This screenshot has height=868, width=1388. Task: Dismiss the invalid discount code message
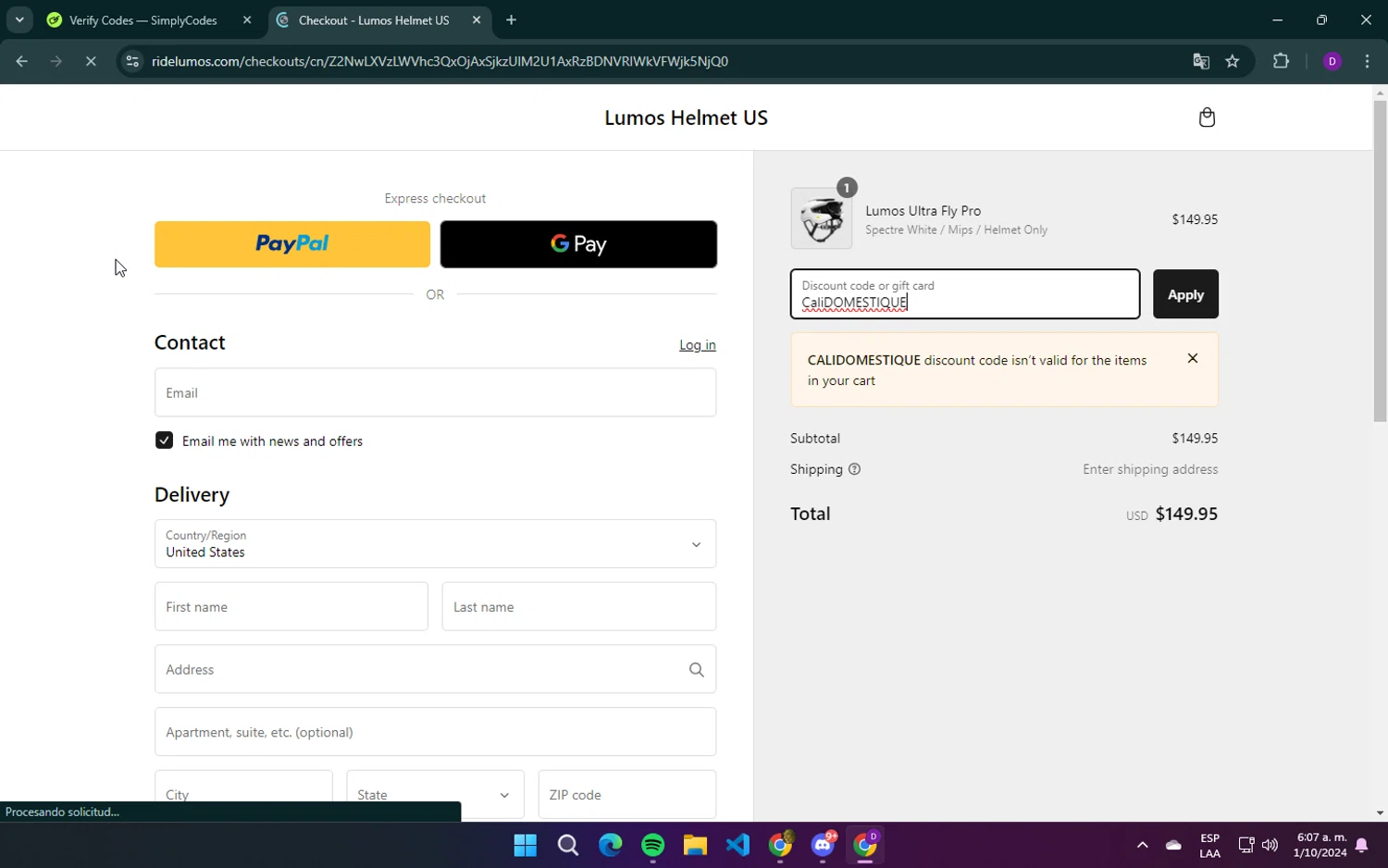point(1193,358)
